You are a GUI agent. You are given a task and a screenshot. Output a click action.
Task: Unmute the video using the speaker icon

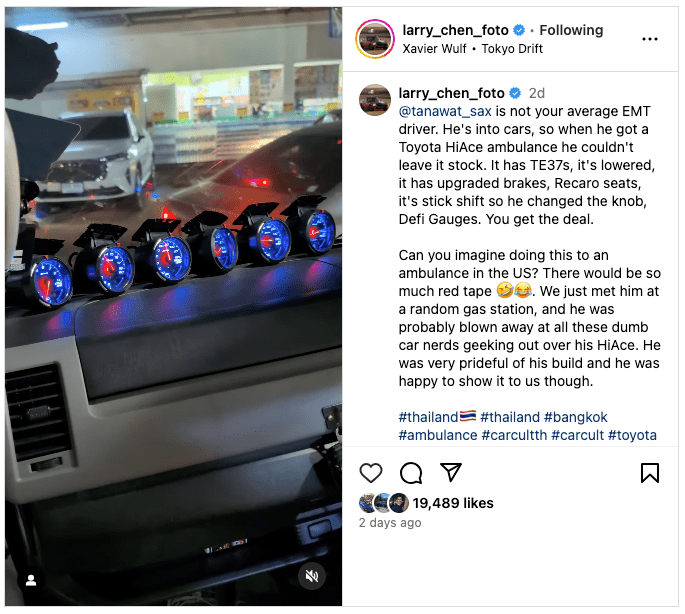click(x=311, y=576)
